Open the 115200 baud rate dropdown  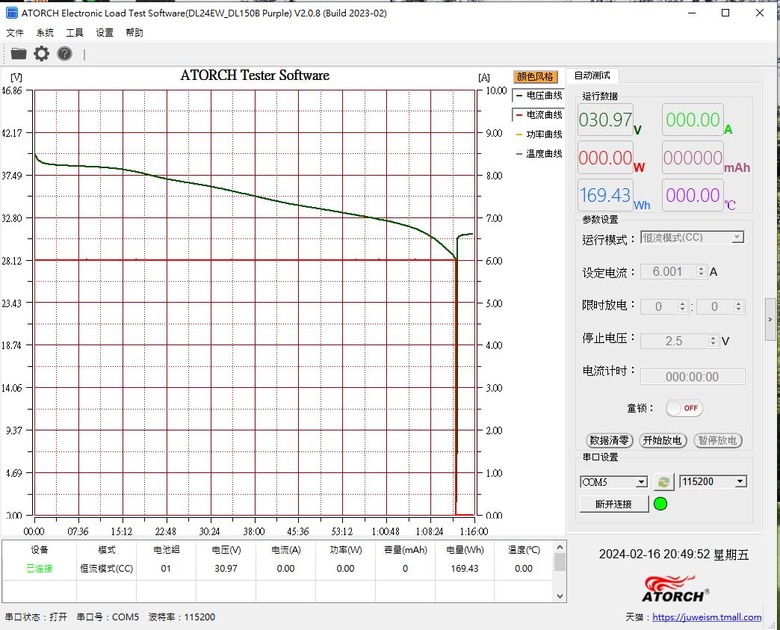(741, 481)
